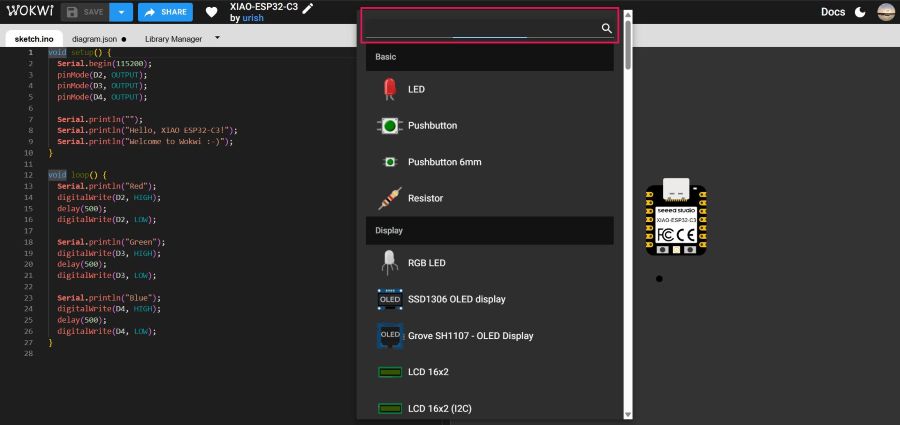Image resolution: width=900 pixels, height=425 pixels.
Task: Click code line with 'Welcome to Wokwi :-)'
Action: coord(145,141)
